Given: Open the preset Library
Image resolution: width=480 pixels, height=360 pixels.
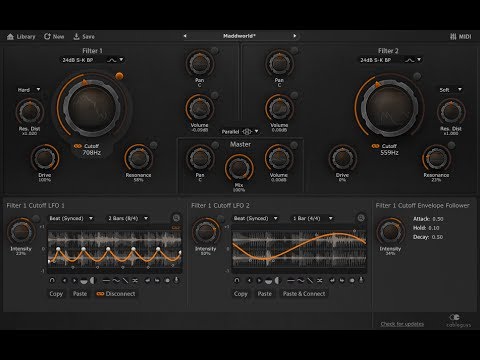Looking at the screenshot, I should pyautogui.click(x=21, y=37).
